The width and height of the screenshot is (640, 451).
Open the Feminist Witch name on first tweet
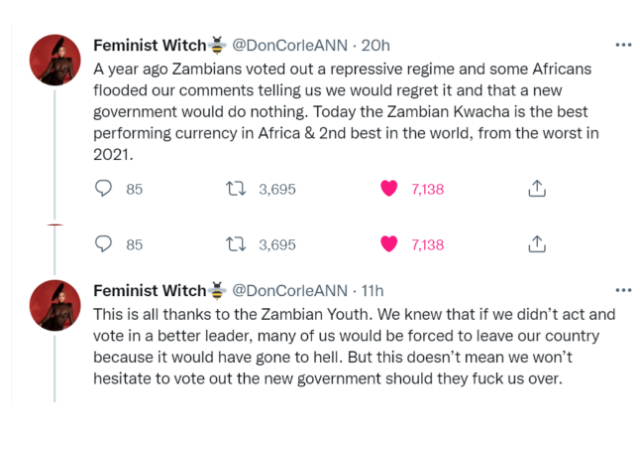point(150,45)
